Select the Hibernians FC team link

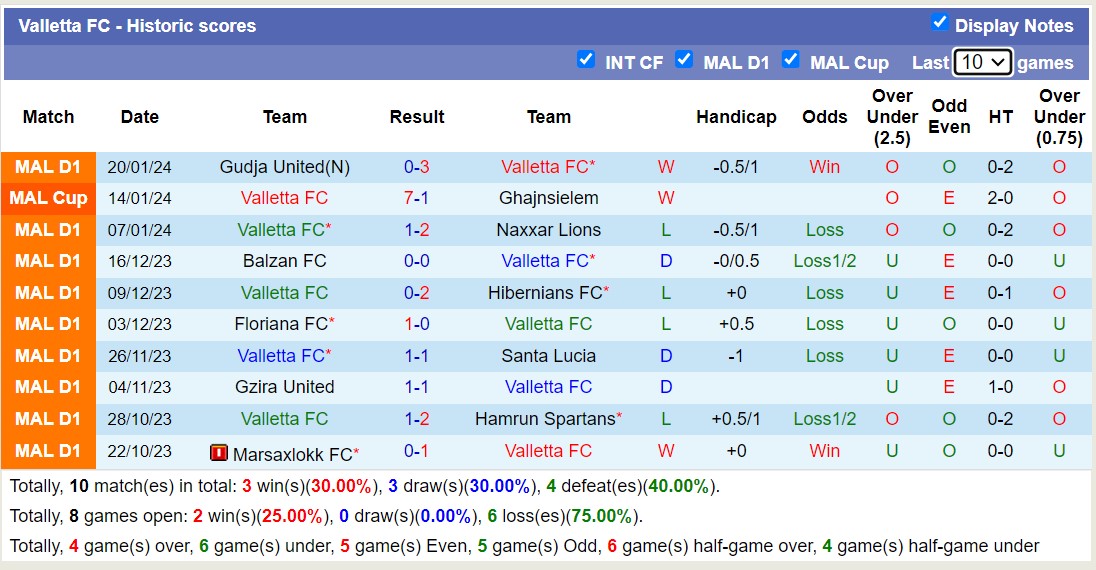[x=545, y=293]
